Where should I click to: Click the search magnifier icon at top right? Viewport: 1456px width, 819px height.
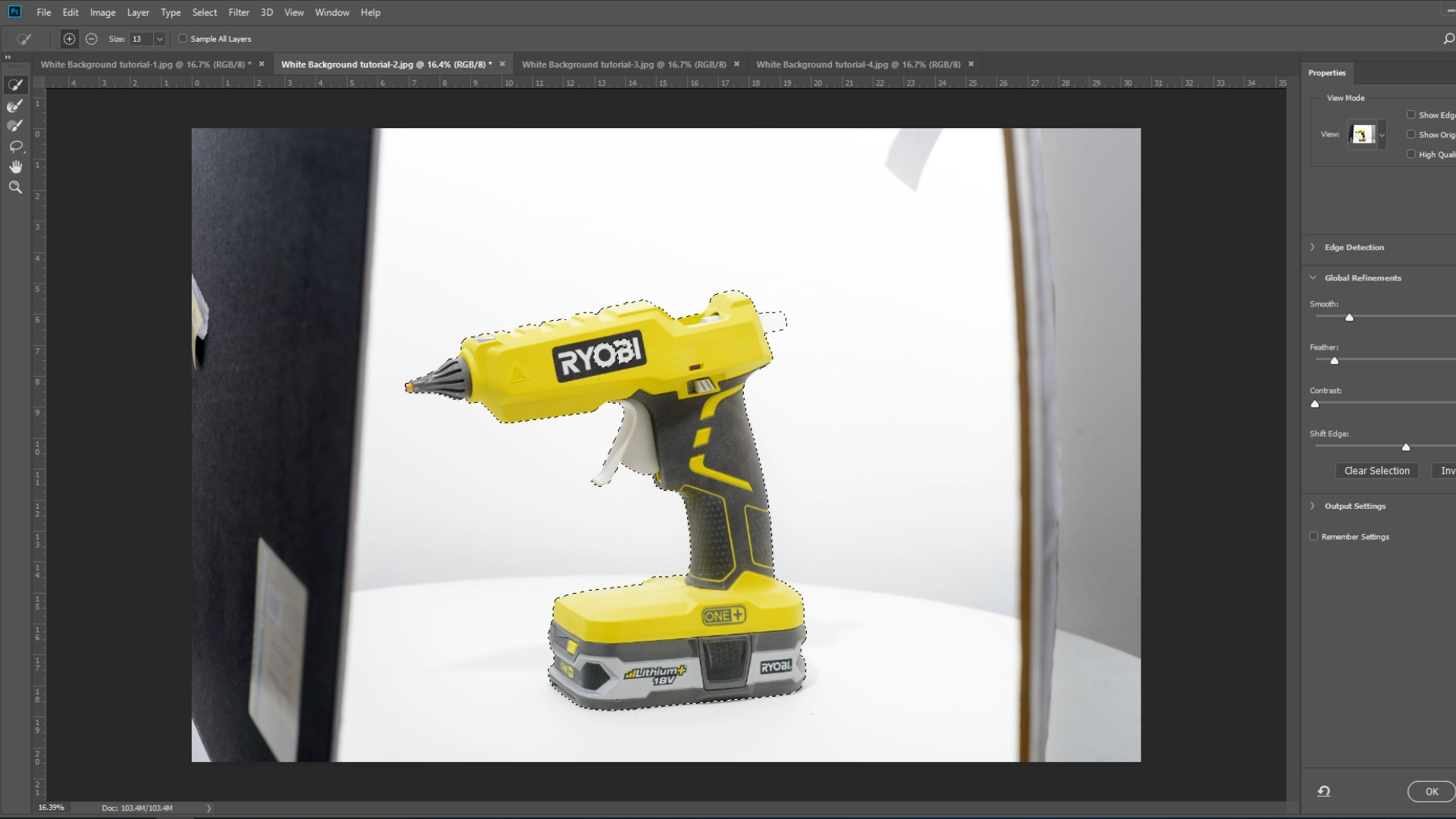click(x=1448, y=39)
